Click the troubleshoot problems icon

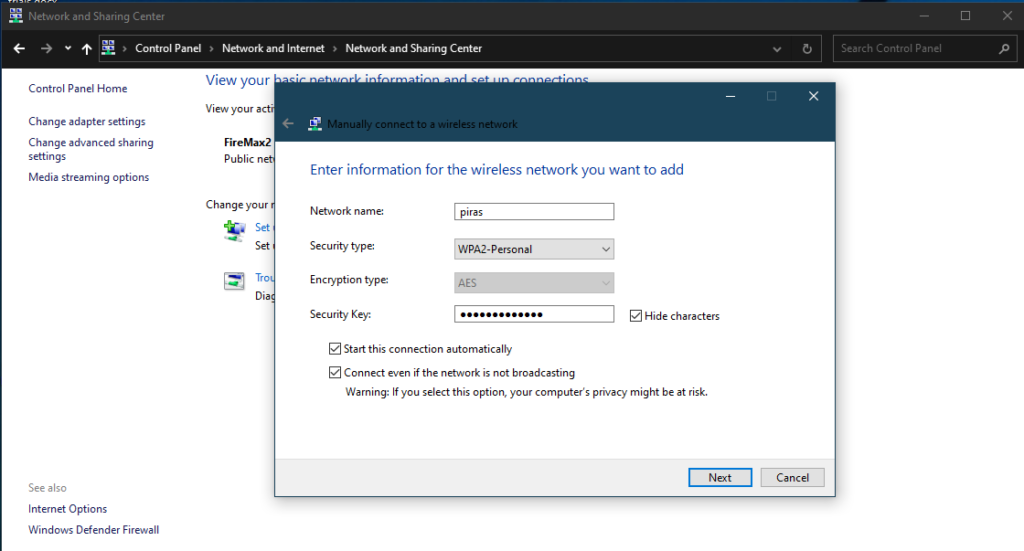[x=234, y=281]
